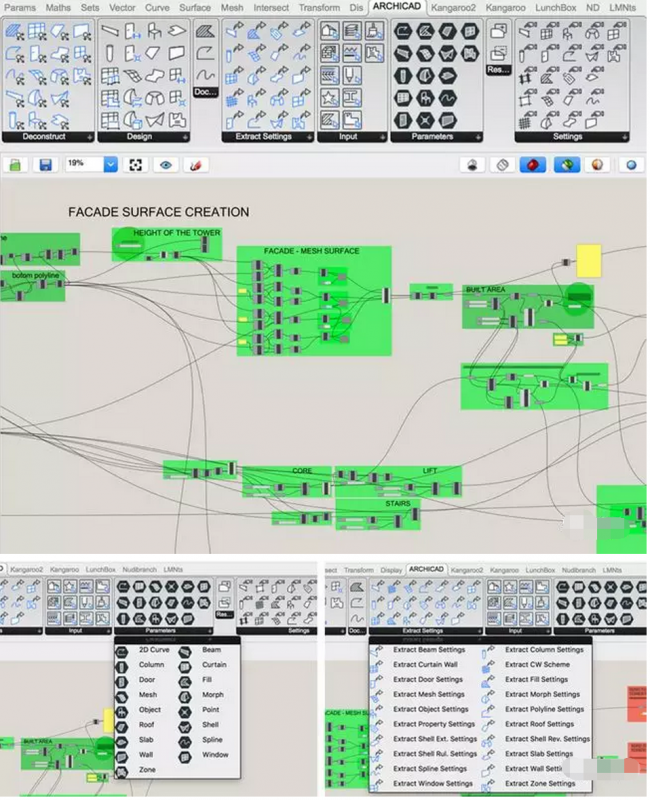Open the 19% zoom level dropdown
The width and height of the screenshot is (650, 800).
pyautogui.click(x=110, y=164)
